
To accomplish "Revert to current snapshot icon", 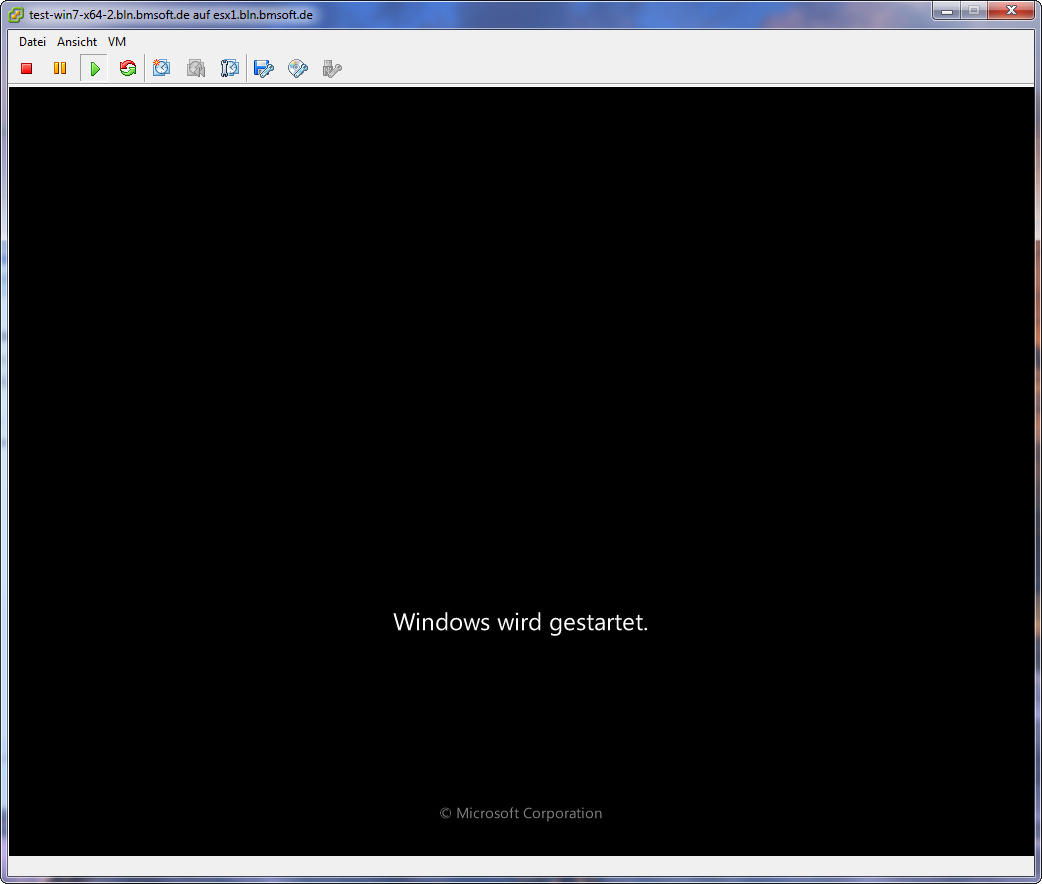I will click(x=195, y=68).
